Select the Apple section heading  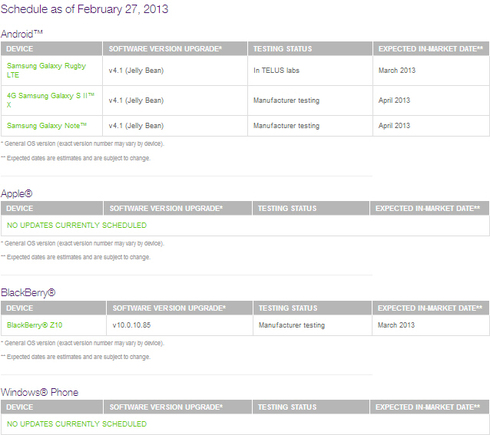pyautogui.click(x=17, y=194)
